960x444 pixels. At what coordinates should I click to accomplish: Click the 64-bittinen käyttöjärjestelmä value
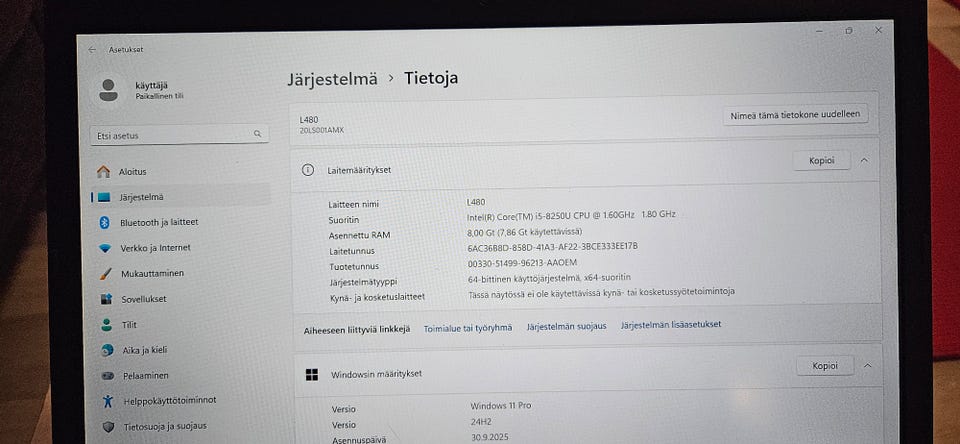click(x=549, y=278)
